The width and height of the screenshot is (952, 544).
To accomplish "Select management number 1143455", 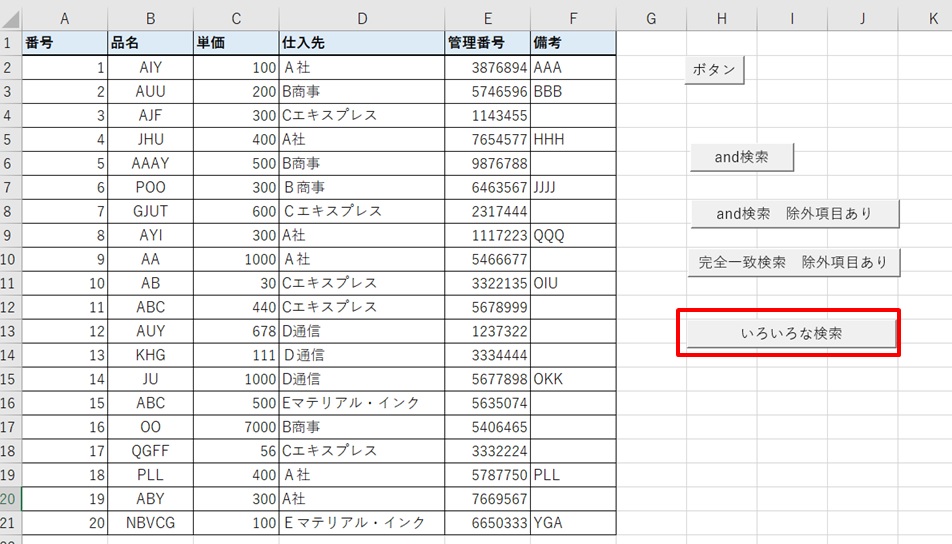I will 488,115.
